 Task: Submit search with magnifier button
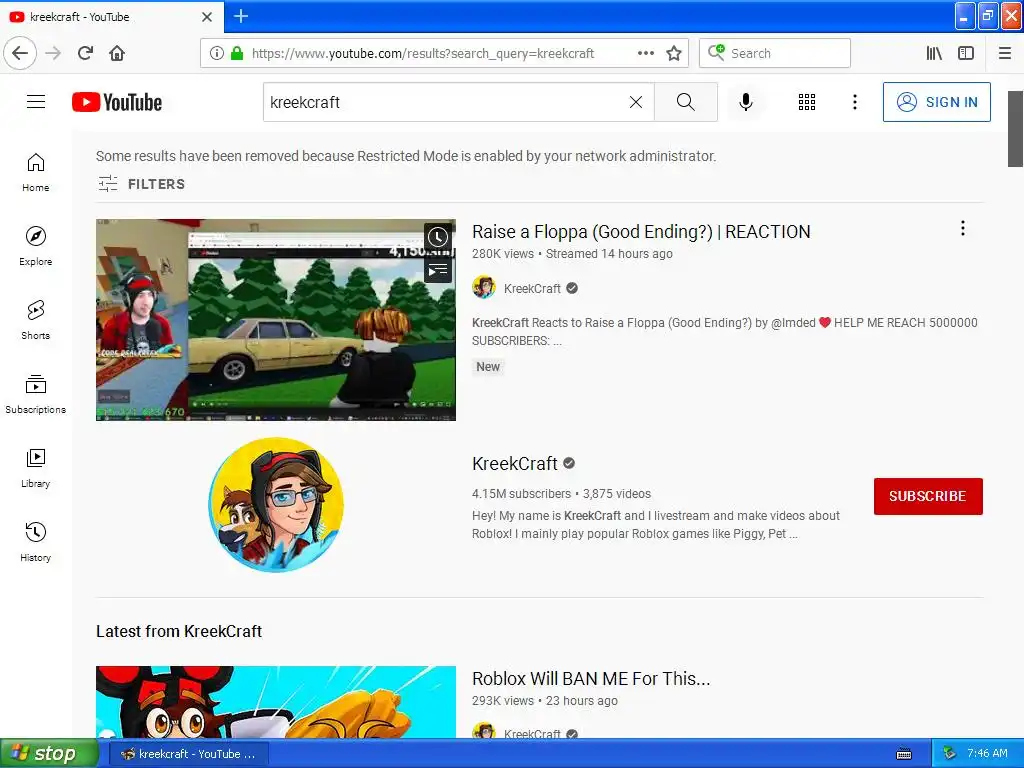click(x=686, y=102)
